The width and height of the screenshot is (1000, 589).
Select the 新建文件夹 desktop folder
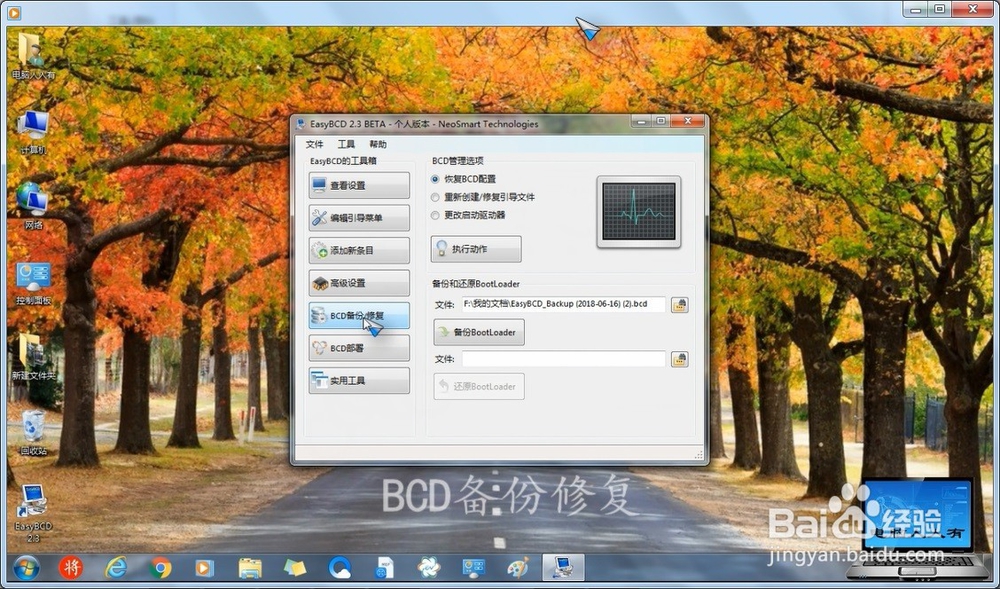coord(33,357)
